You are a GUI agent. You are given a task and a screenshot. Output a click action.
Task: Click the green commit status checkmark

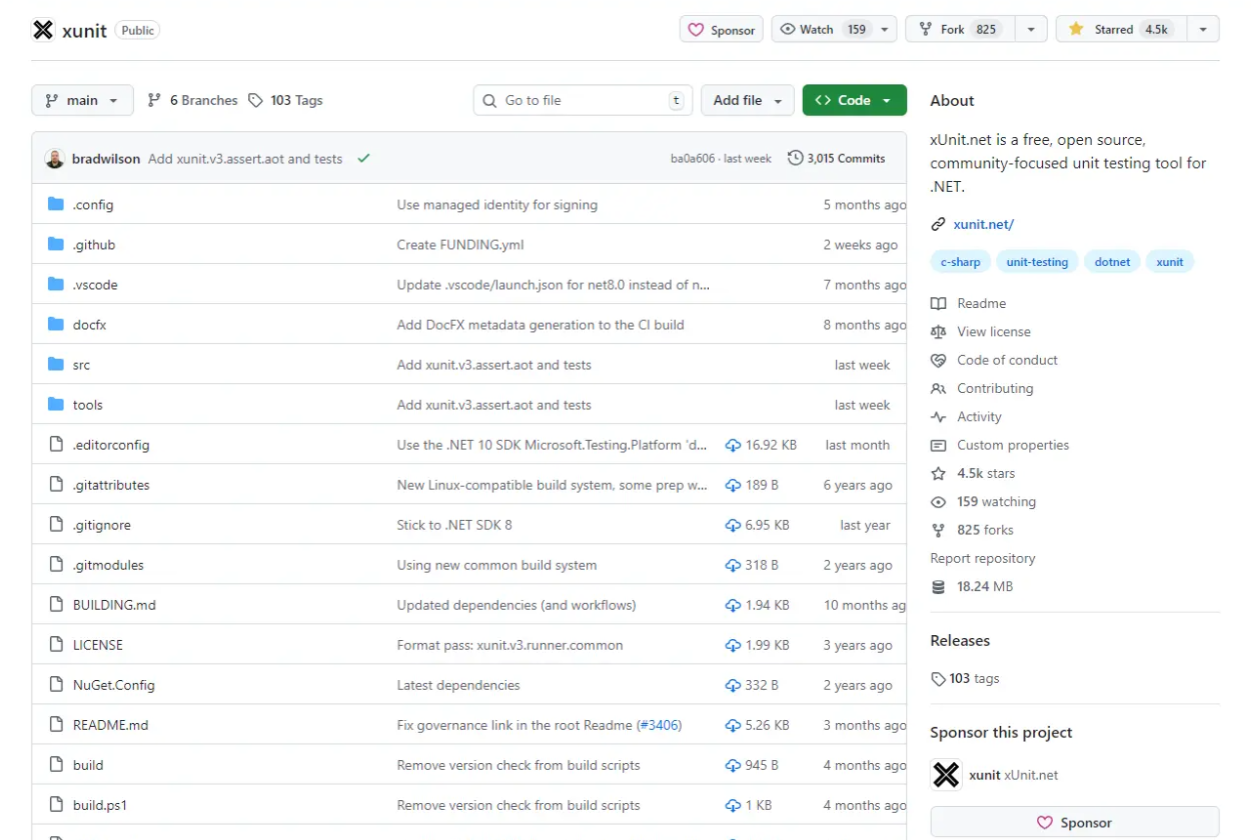[x=363, y=158]
